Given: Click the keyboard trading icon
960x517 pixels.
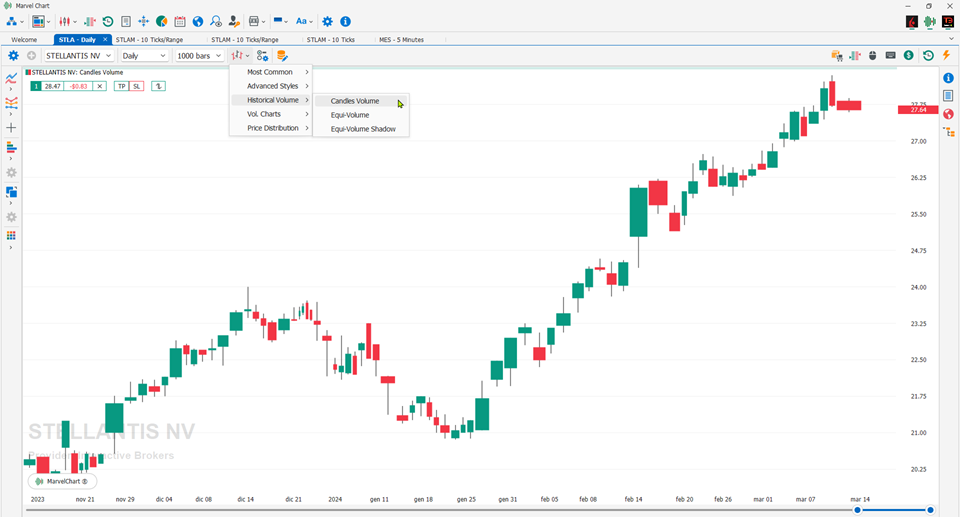Looking at the screenshot, I should click(x=891, y=56).
